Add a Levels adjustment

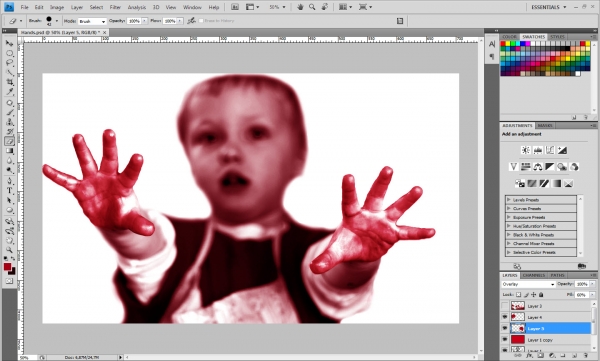[x=538, y=150]
